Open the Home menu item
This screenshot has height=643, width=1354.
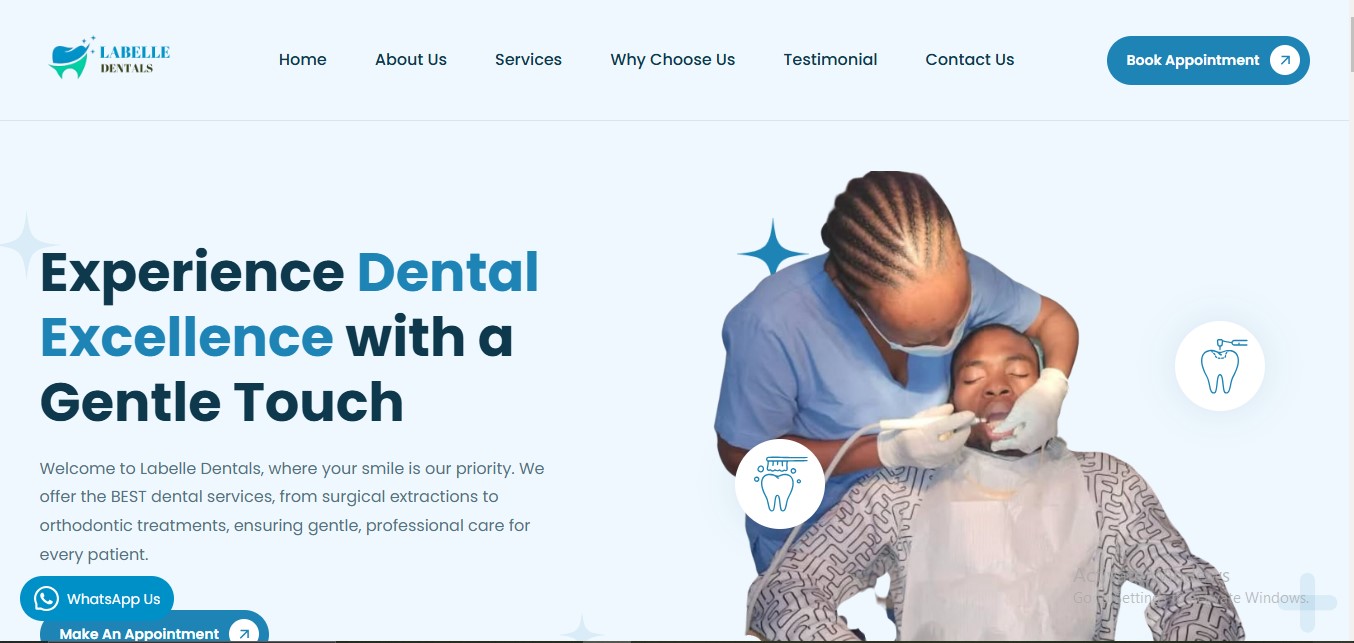303,60
